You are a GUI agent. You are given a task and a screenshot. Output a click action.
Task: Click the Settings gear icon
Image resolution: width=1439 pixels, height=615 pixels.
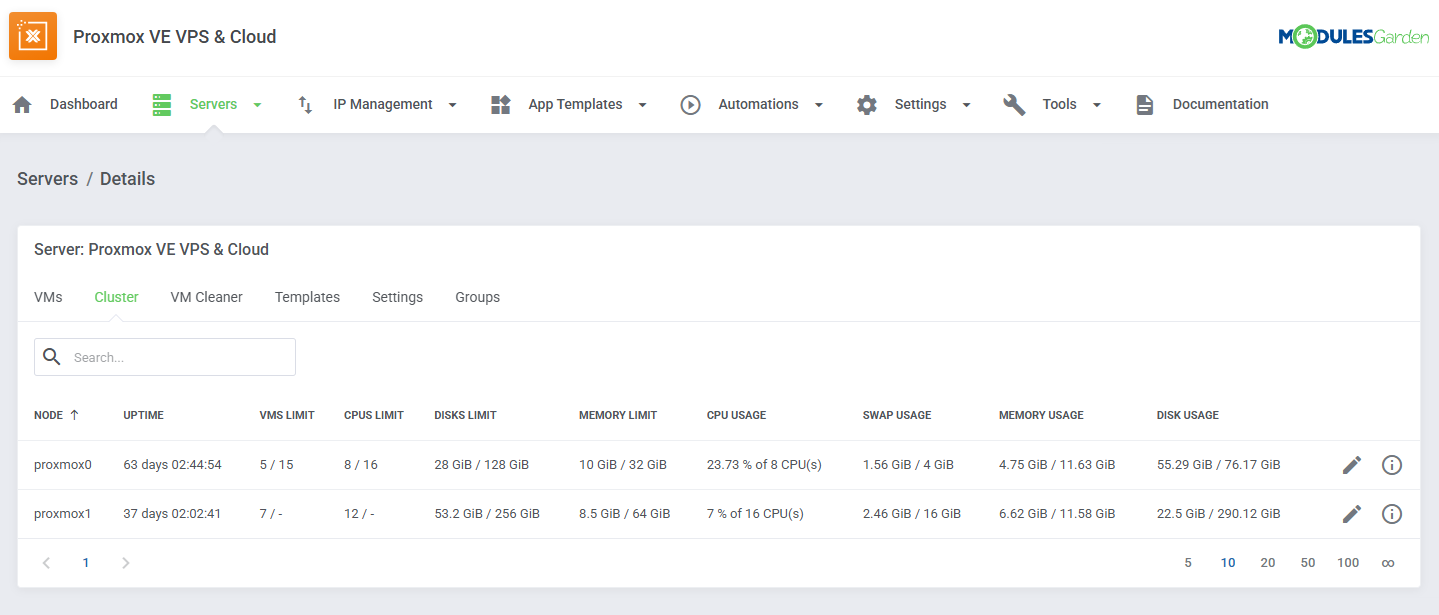867,105
